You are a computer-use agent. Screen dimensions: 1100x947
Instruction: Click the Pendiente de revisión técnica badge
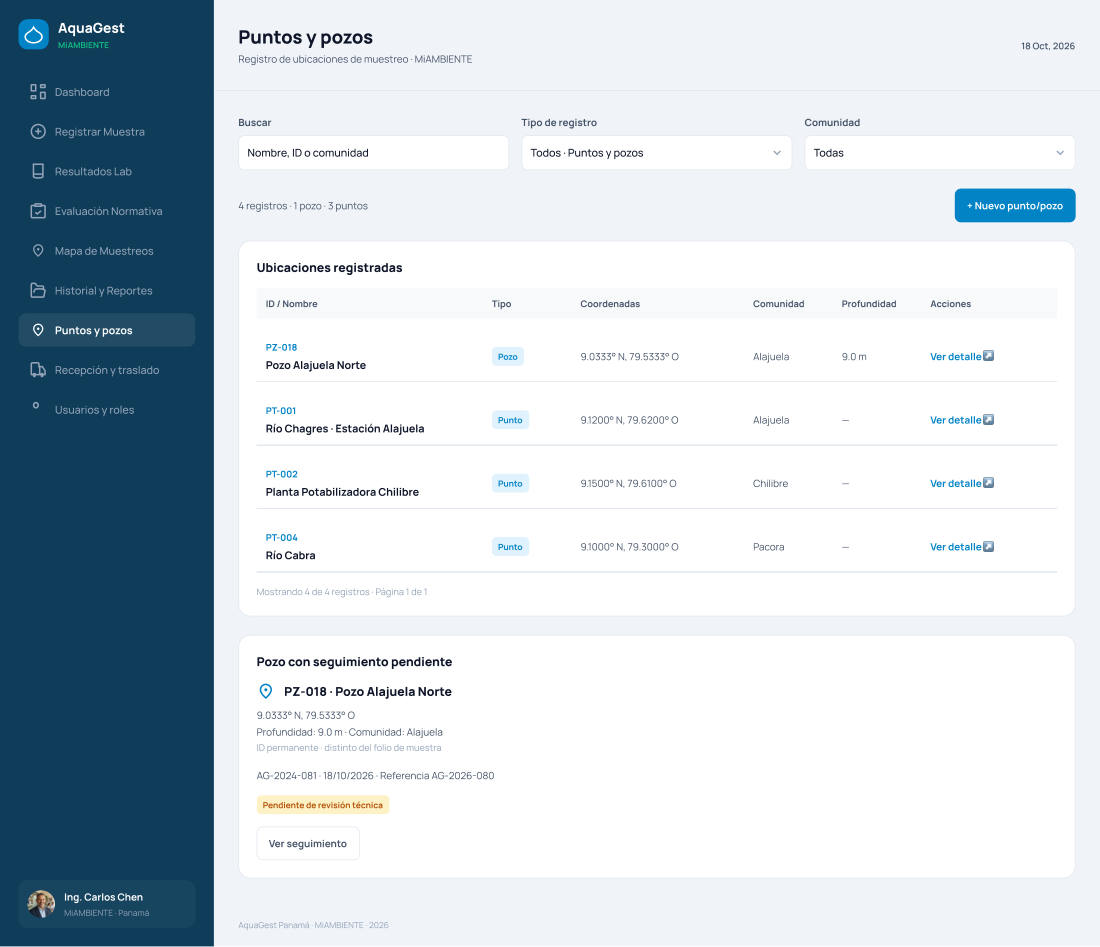tap(323, 805)
